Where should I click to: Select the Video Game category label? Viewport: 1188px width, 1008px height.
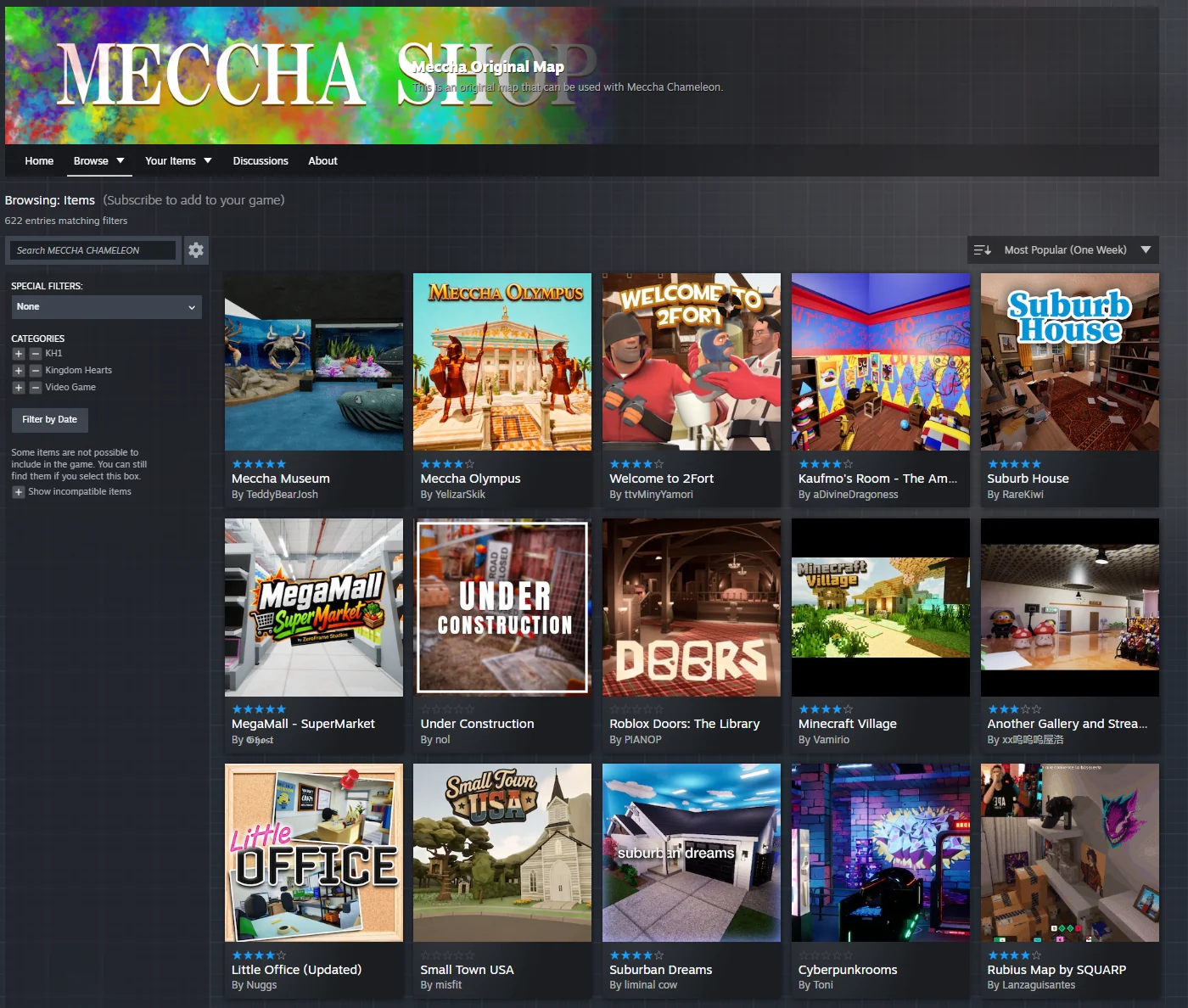(70, 388)
